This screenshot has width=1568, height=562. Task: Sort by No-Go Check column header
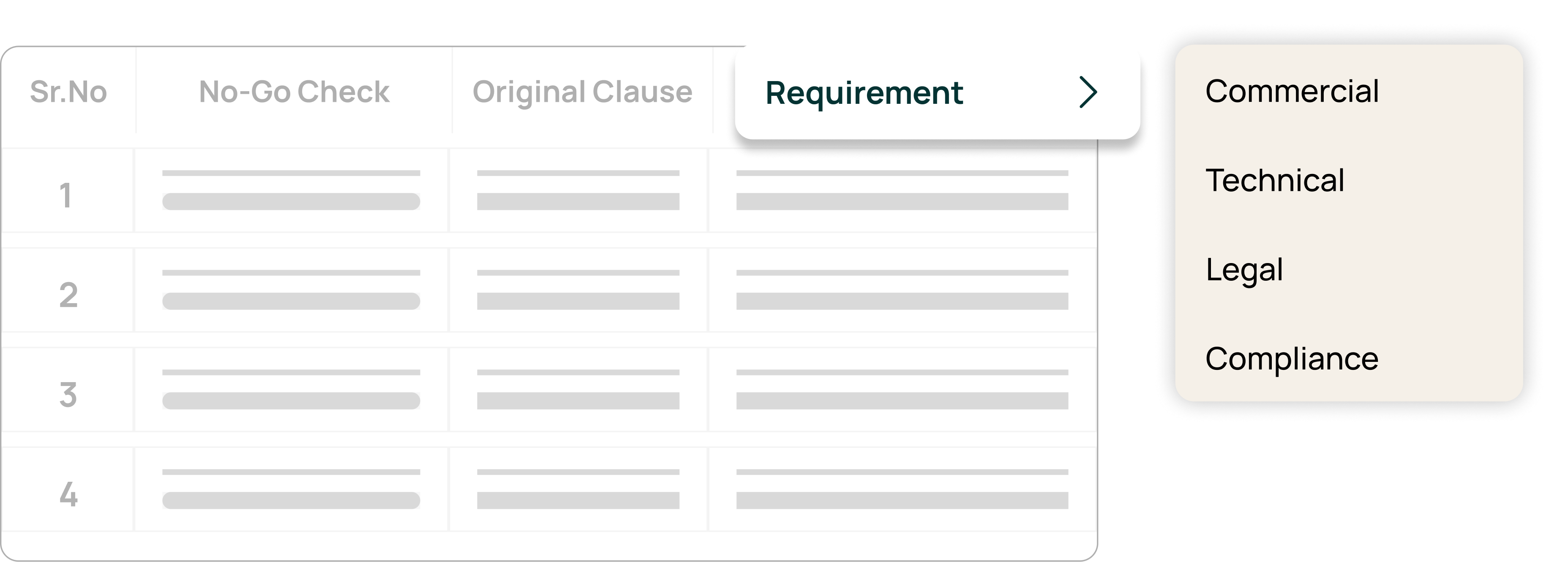tap(294, 92)
